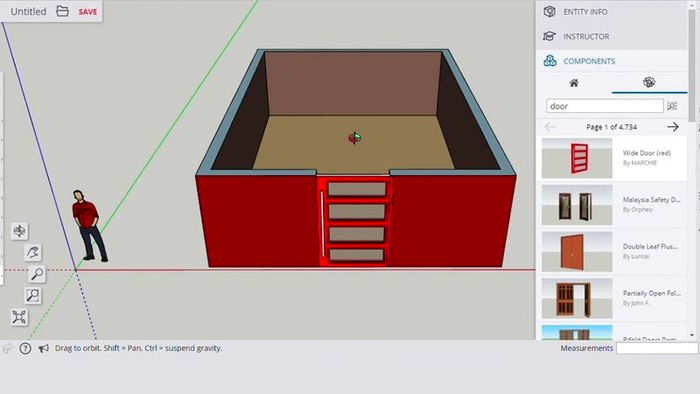This screenshot has width=700, height=394.
Task: Click the Untitled file name
Action: tap(28, 12)
